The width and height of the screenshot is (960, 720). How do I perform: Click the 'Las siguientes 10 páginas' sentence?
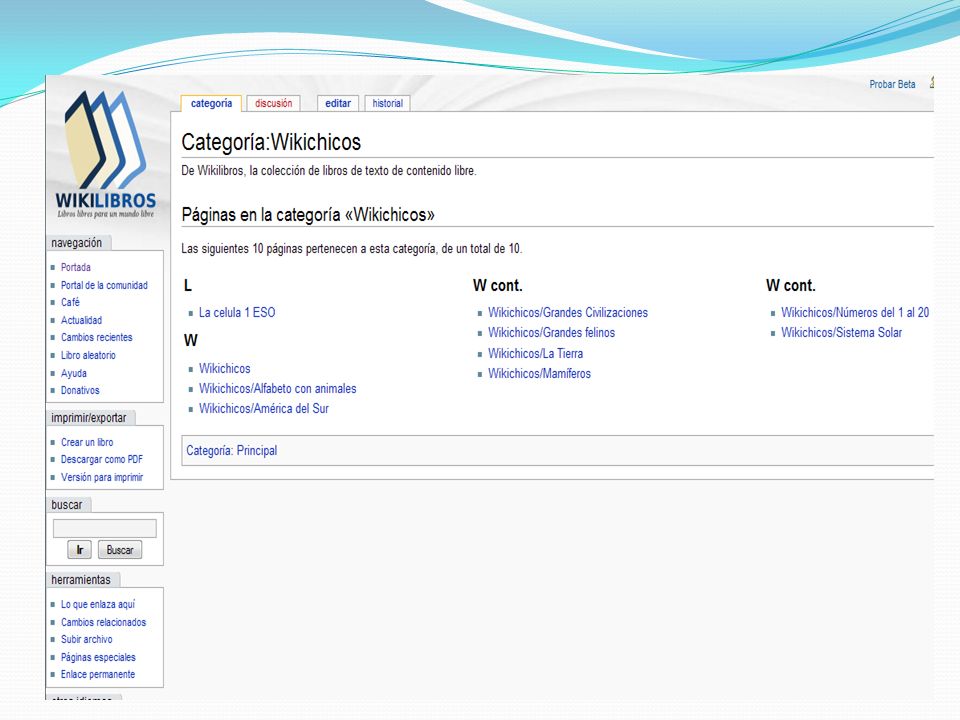tap(351, 249)
